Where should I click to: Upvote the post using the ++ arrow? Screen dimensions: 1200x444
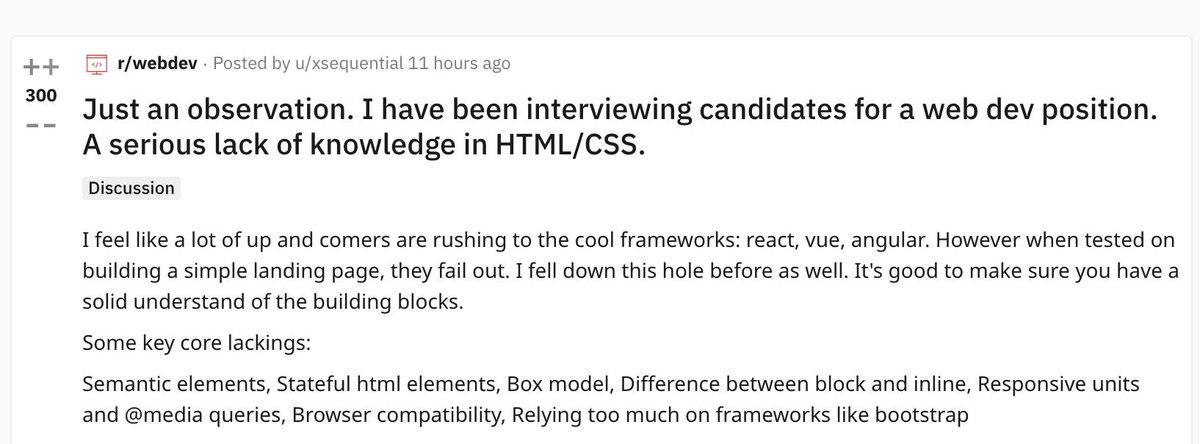pyautogui.click(x=41, y=67)
